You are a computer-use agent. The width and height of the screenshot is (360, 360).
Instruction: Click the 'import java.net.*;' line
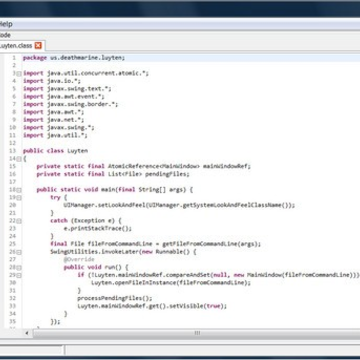click(53, 120)
